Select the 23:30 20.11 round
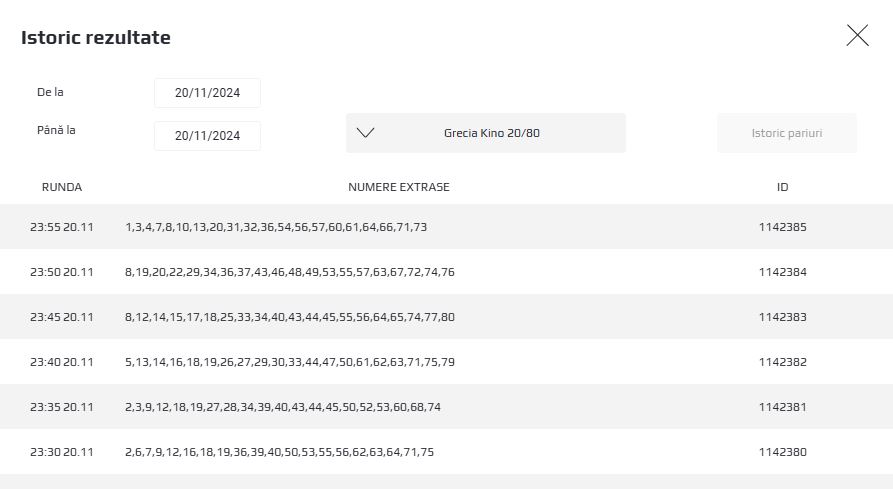This screenshot has width=893, height=489. click(446, 451)
